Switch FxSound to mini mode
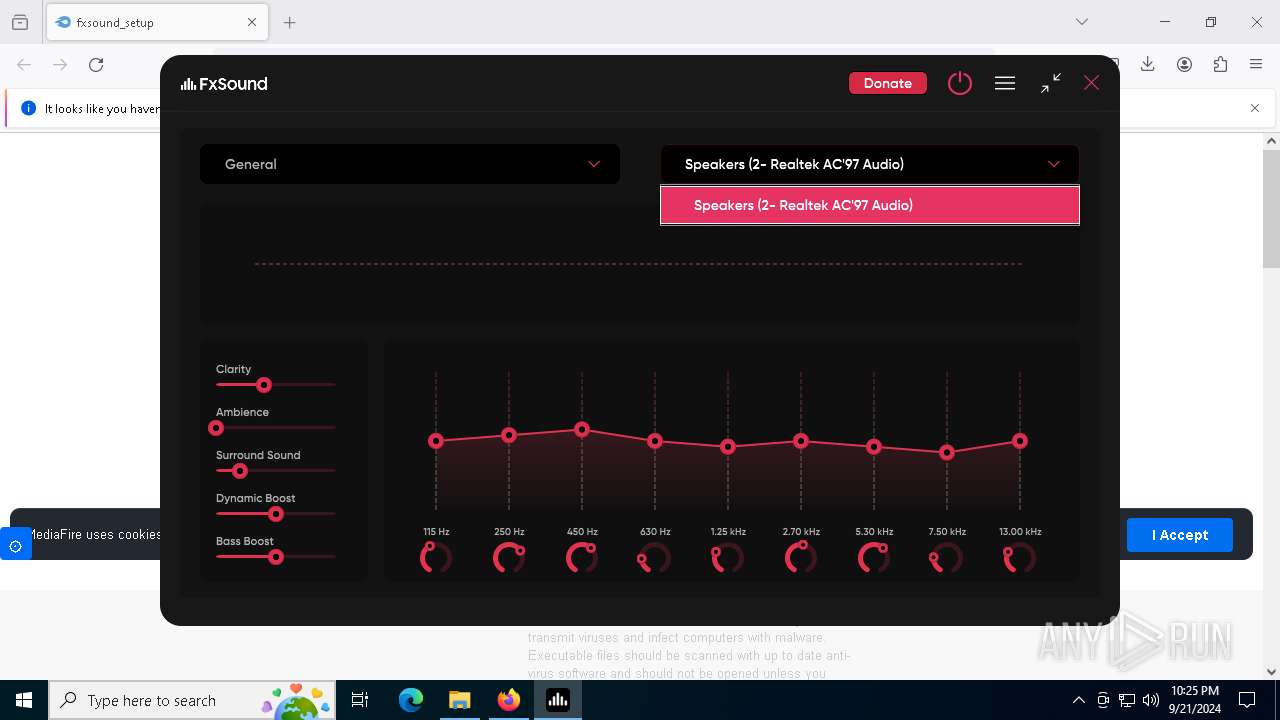This screenshot has width=1280, height=720. [1050, 84]
